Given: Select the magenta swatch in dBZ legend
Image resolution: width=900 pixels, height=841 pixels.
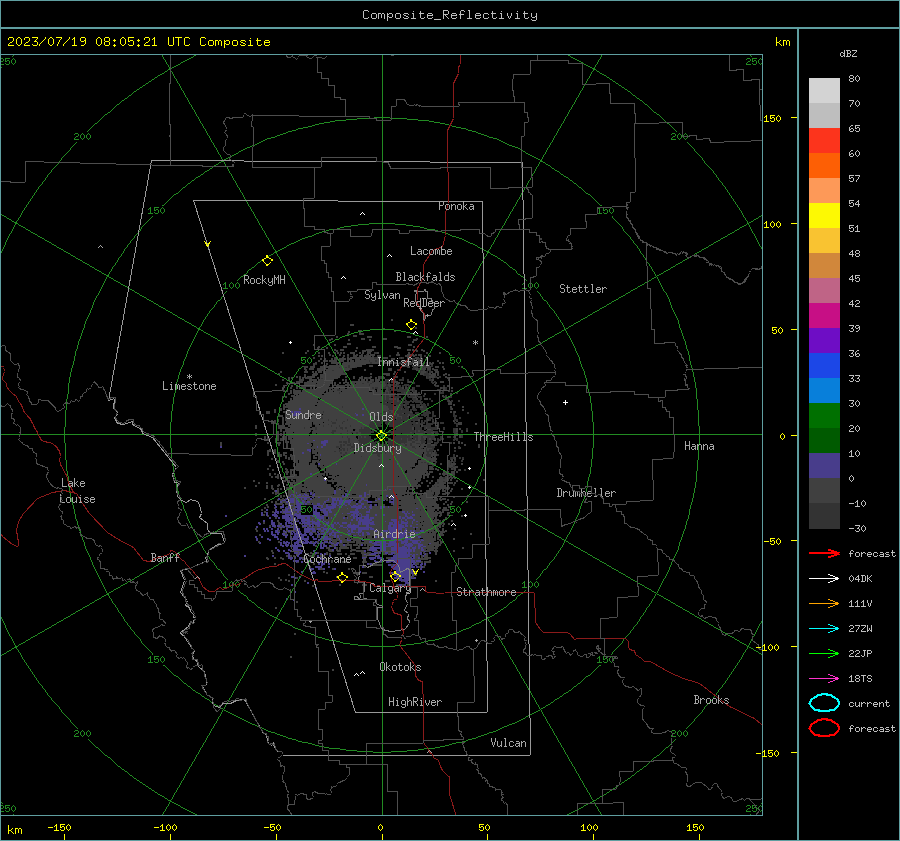Looking at the screenshot, I should (824, 315).
